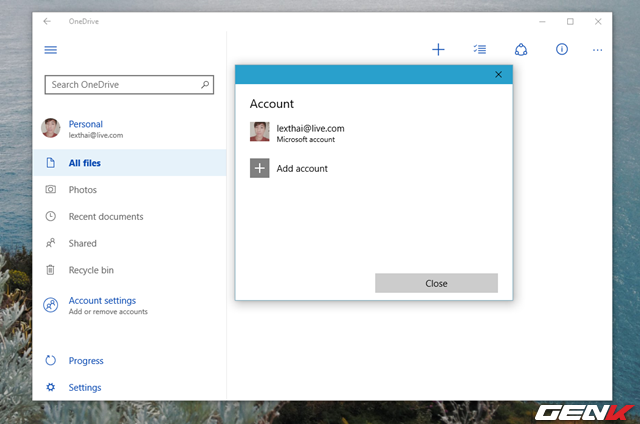Click the Add account plus tile
The width and height of the screenshot is (640, 424).
pyautogui.click(x=260, y=168)
